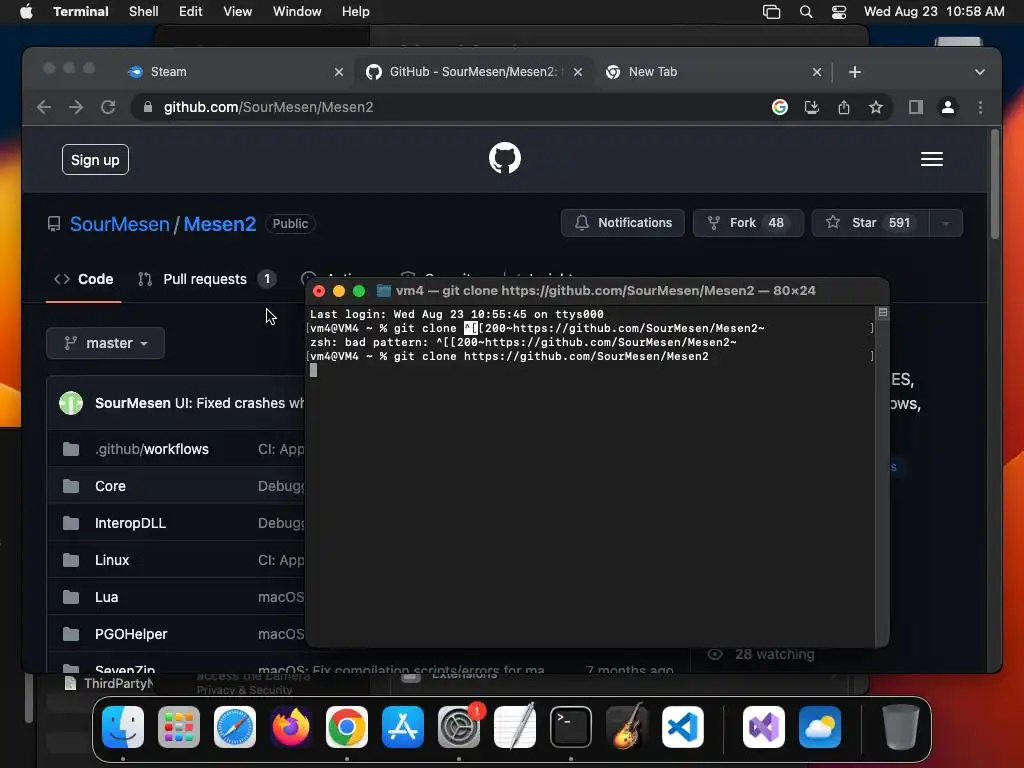Open Chrome's three-dot menu
The image size is (1024, 768).
coord(980,107)
